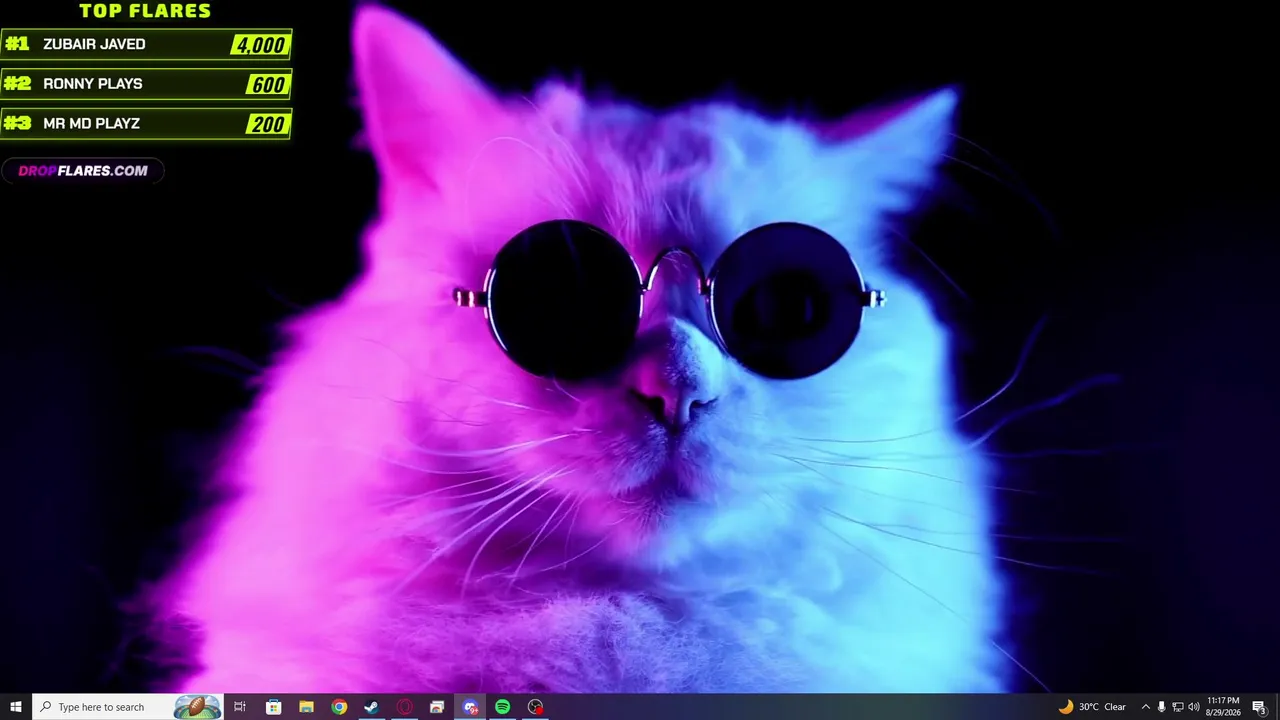Select the #3 MR MD PLAYZ row

pyautogui.click(x=146, y=124)
